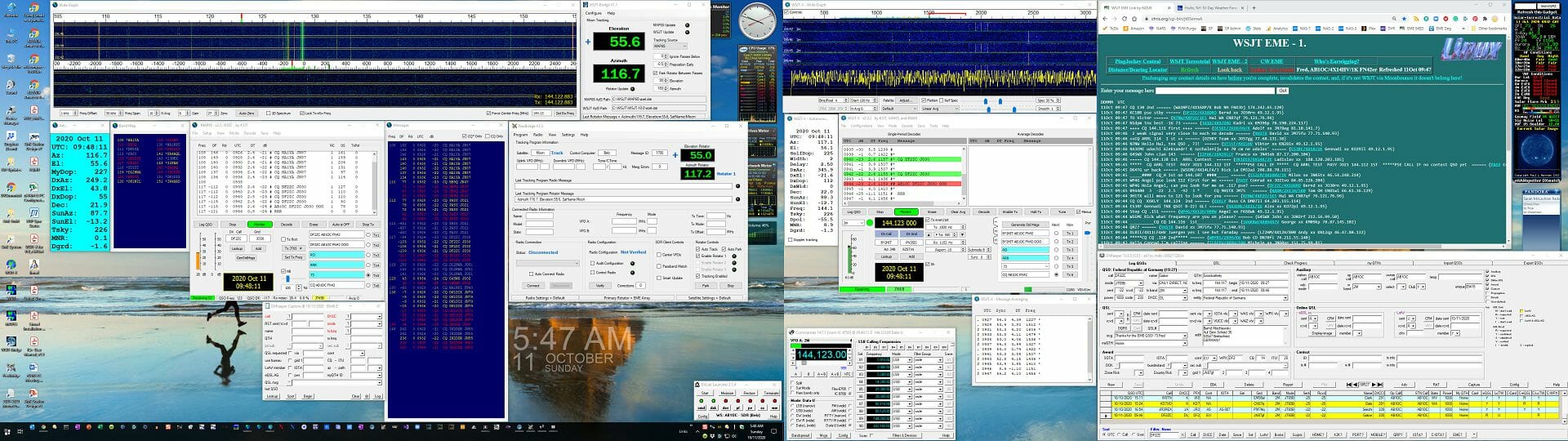
Task: Open Setup menu in MAP65
Action: pyautogui.click(x=207, y=133)
